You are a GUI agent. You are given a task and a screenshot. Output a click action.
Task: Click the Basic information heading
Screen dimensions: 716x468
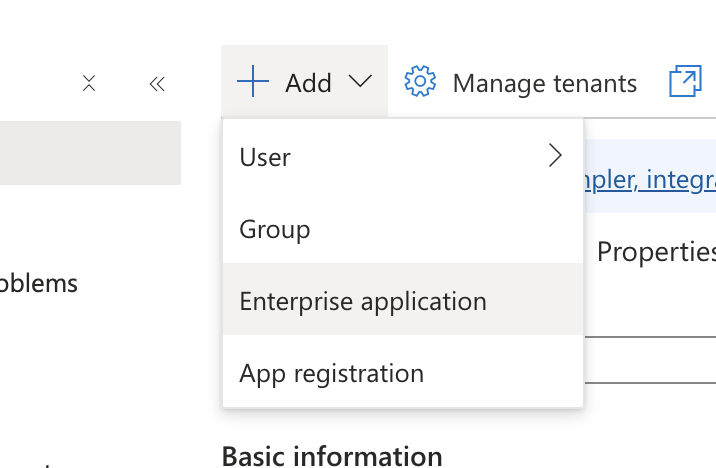(x=332, y=457)
